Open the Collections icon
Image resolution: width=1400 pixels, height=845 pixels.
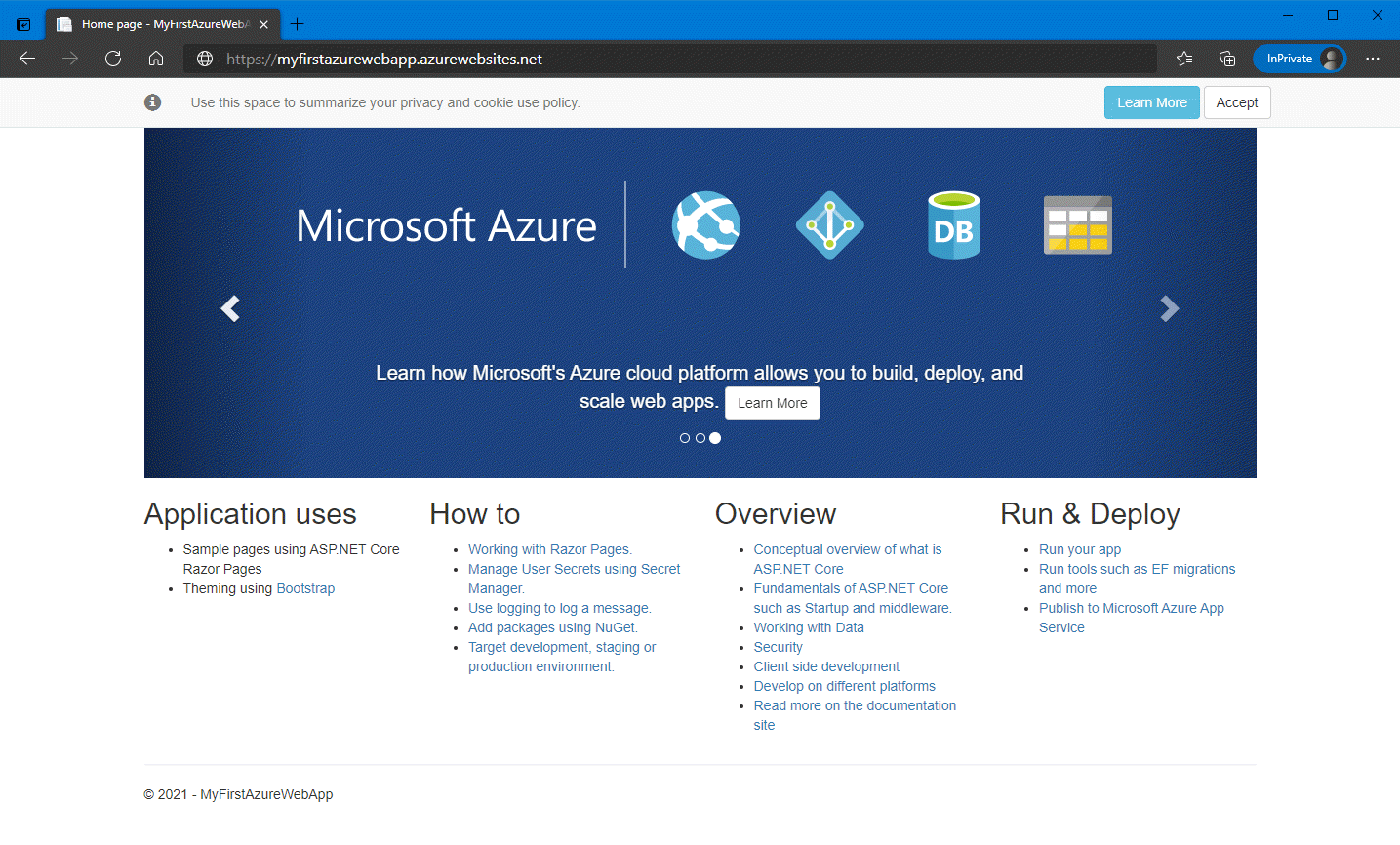pos(1227,59)
